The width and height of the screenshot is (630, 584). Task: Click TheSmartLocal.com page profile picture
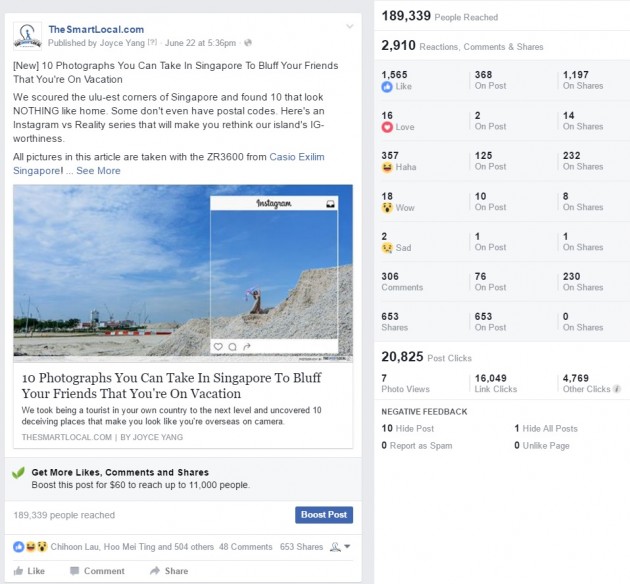27,35
